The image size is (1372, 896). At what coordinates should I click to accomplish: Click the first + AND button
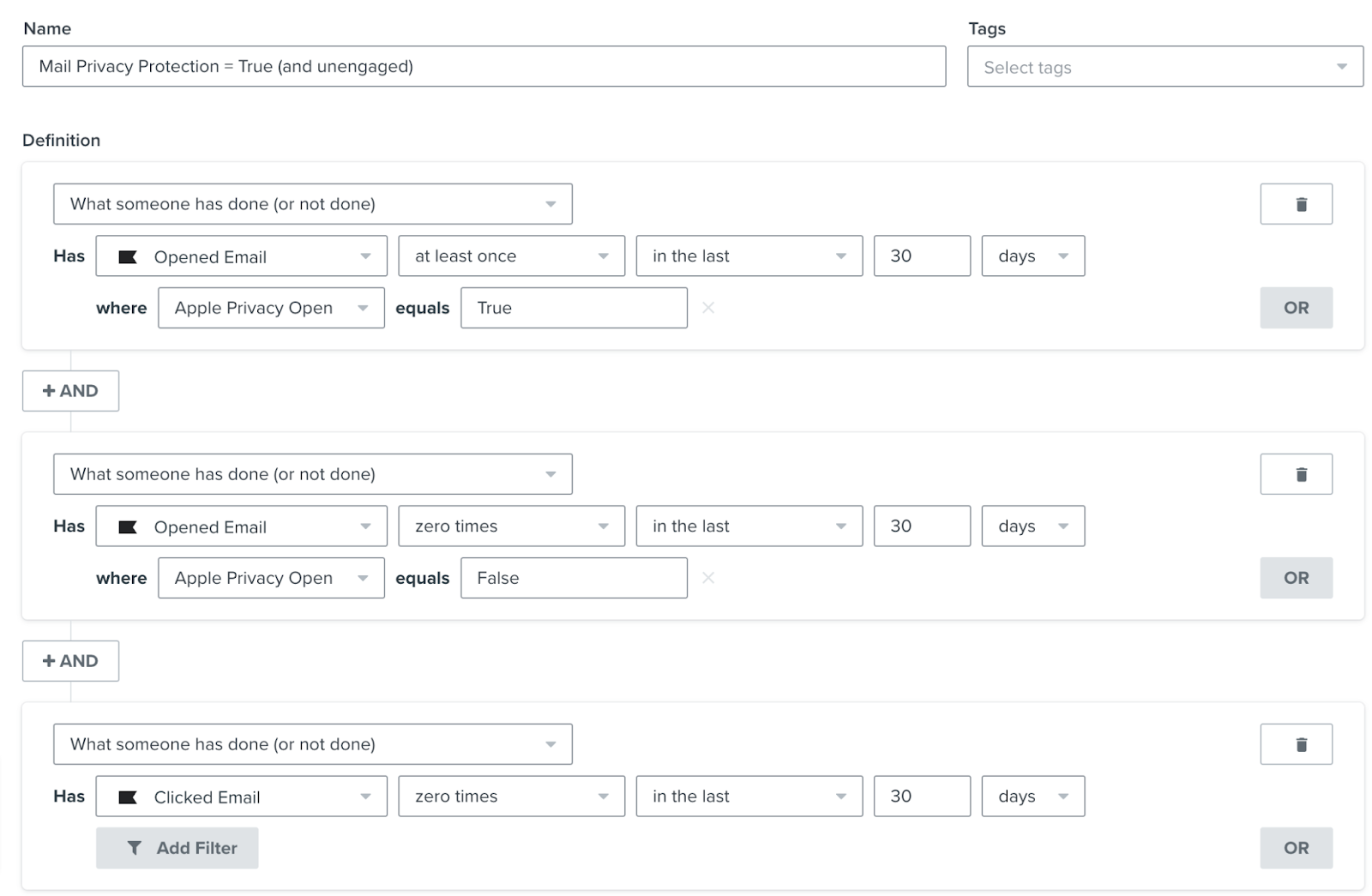pos(70,391)
